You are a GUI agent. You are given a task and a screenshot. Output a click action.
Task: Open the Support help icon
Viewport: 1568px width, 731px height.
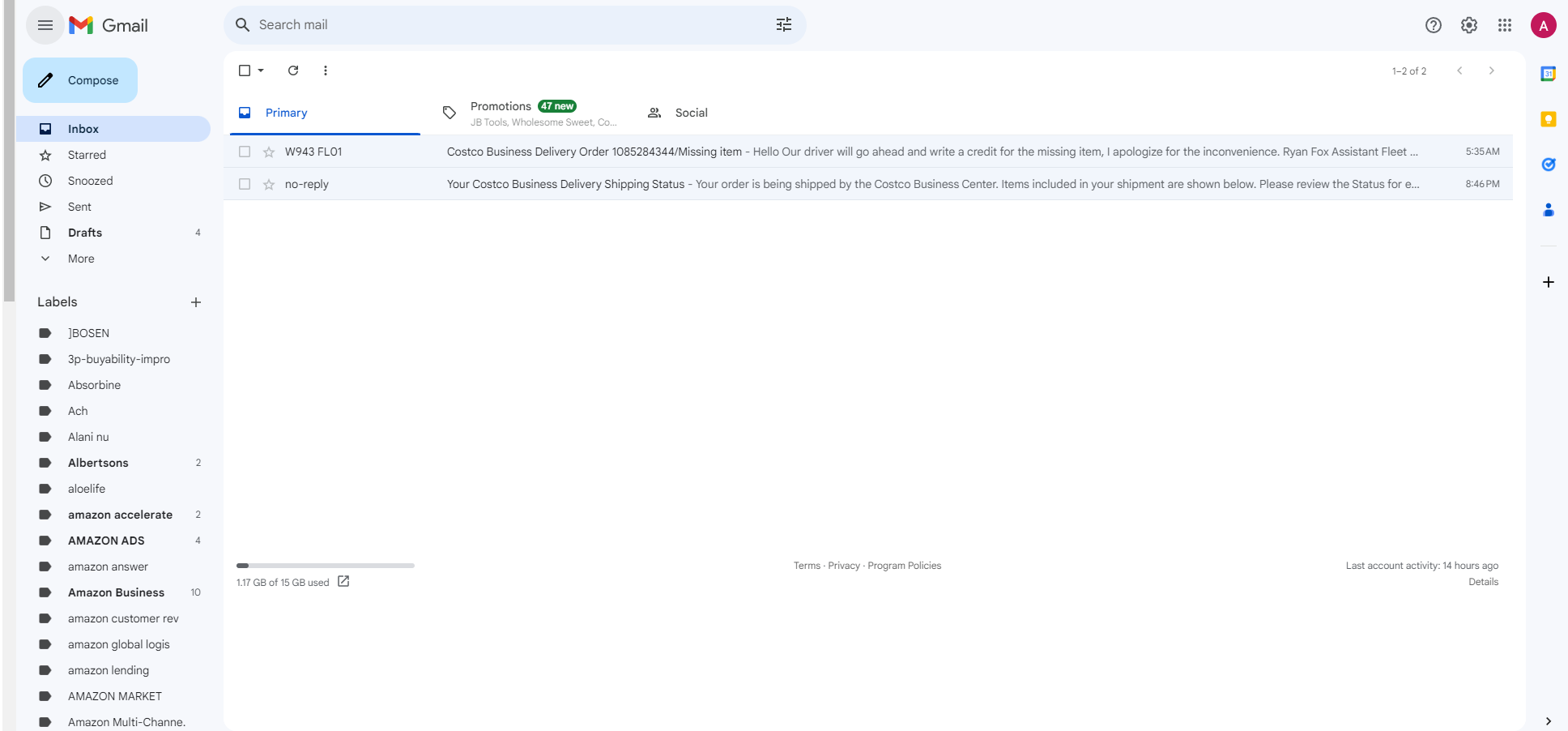pyautogui.click(x=1434, y=25)
